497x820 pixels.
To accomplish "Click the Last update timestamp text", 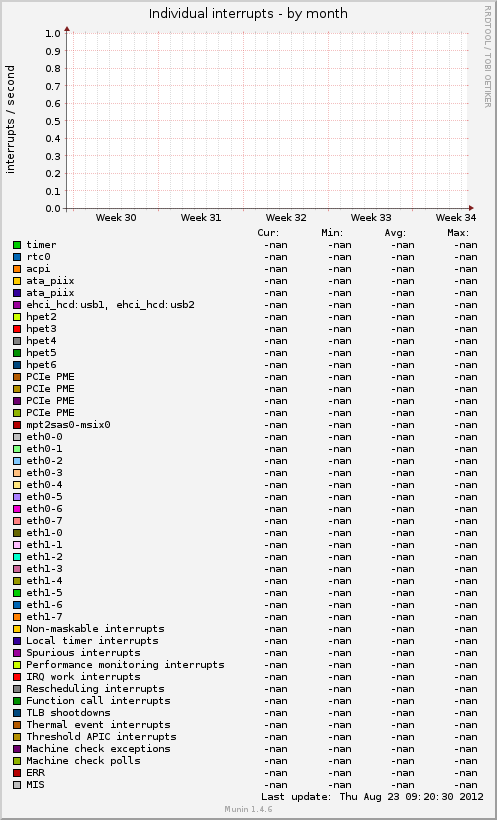I will 372,797.
